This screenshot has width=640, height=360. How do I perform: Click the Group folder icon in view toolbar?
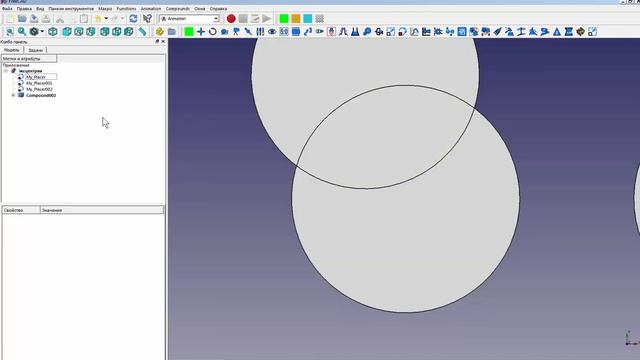171,31
